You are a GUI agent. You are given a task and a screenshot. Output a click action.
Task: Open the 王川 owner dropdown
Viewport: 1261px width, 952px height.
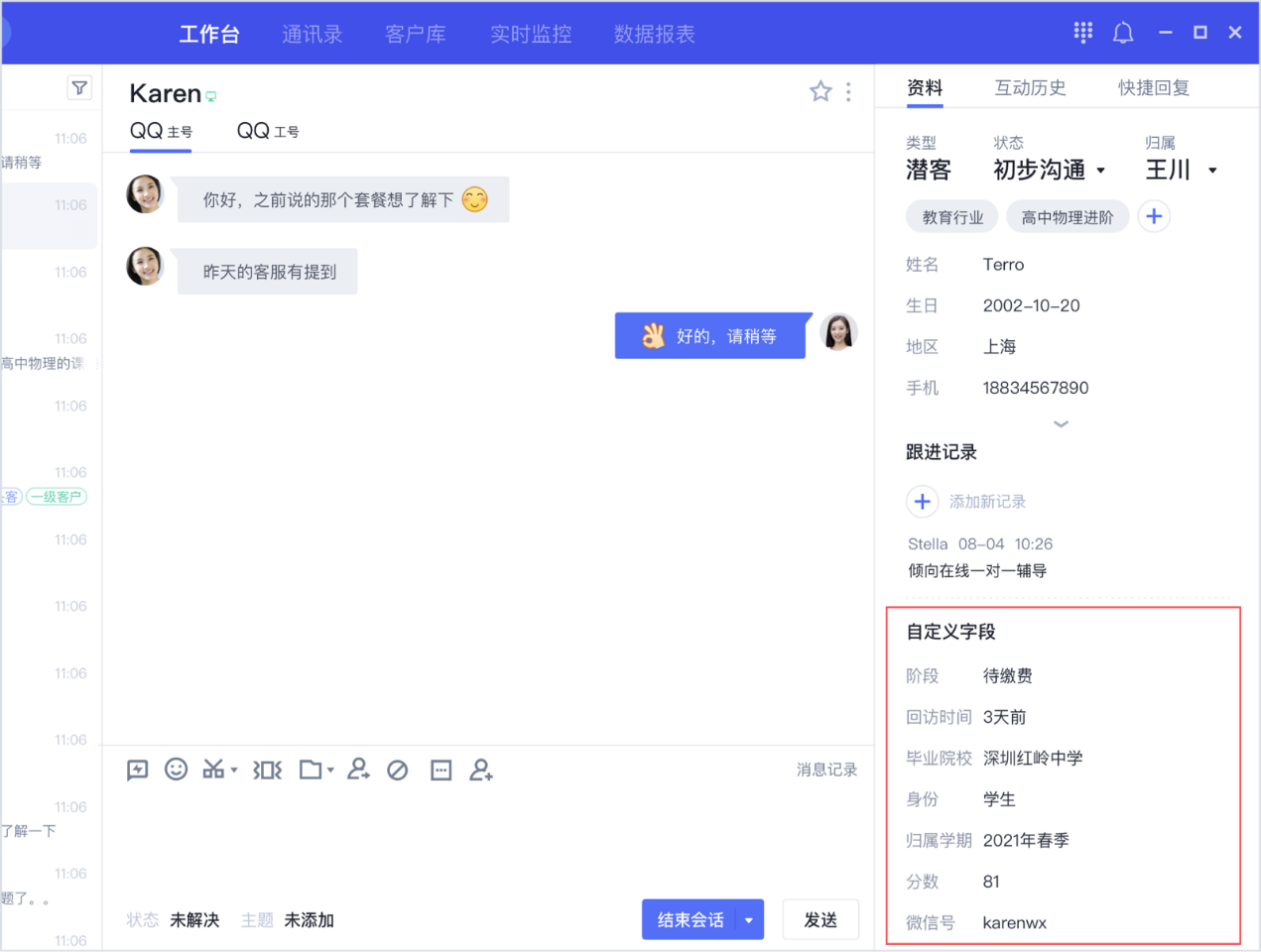(1212, 171)
